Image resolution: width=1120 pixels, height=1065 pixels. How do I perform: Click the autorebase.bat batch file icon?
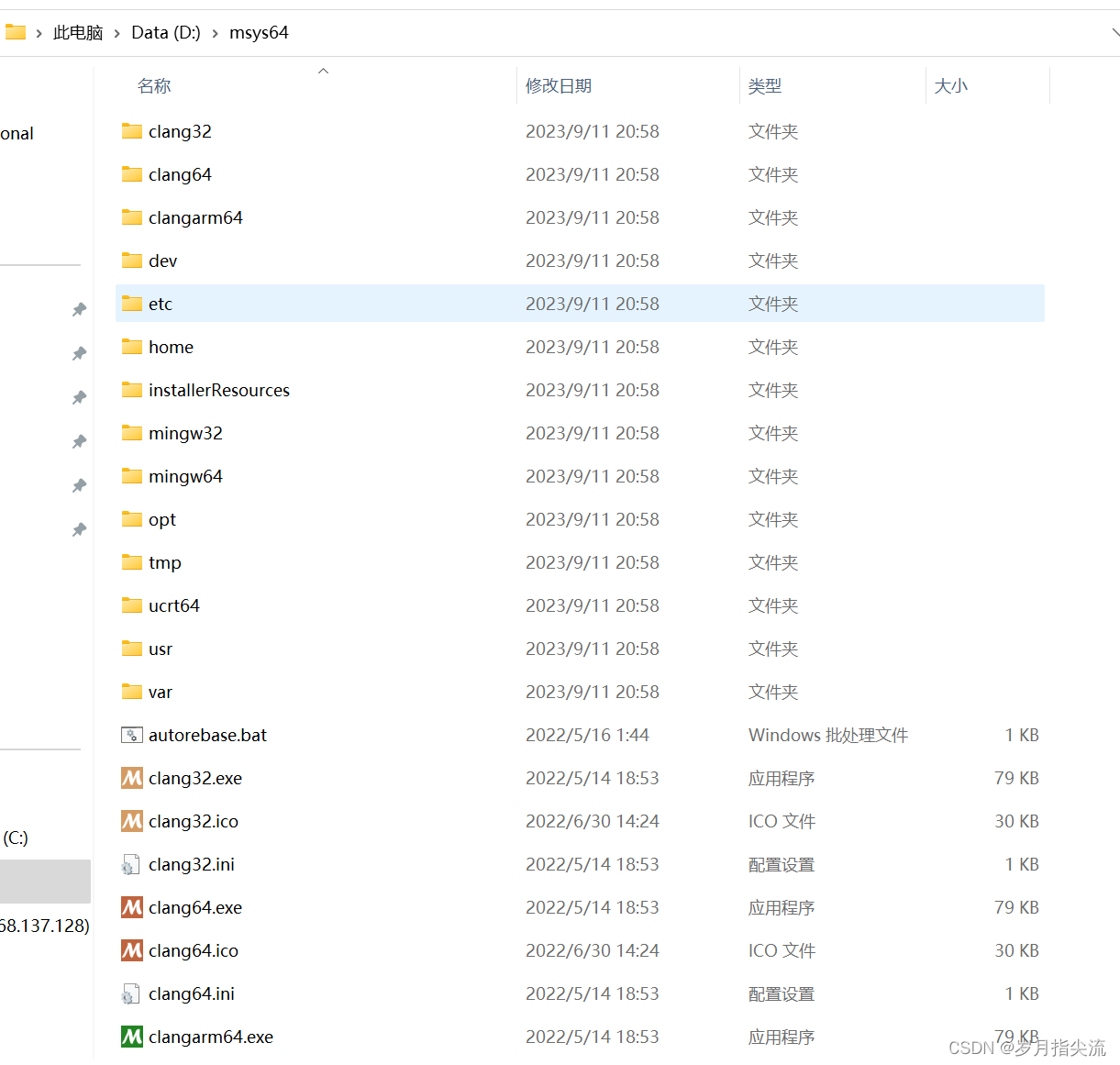point(131,735)
